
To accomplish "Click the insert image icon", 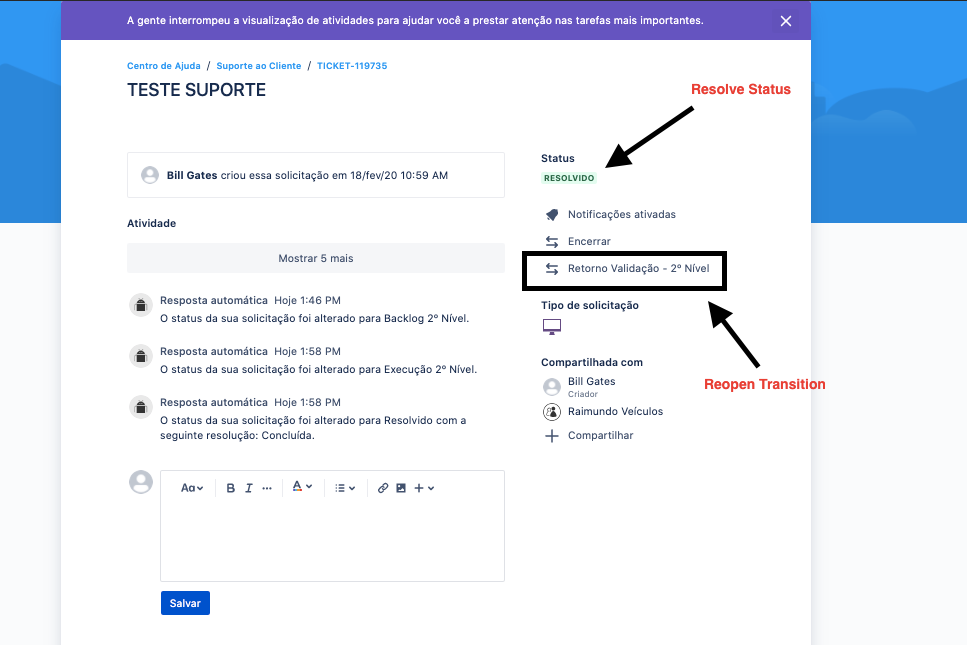I will click(401, 488).
